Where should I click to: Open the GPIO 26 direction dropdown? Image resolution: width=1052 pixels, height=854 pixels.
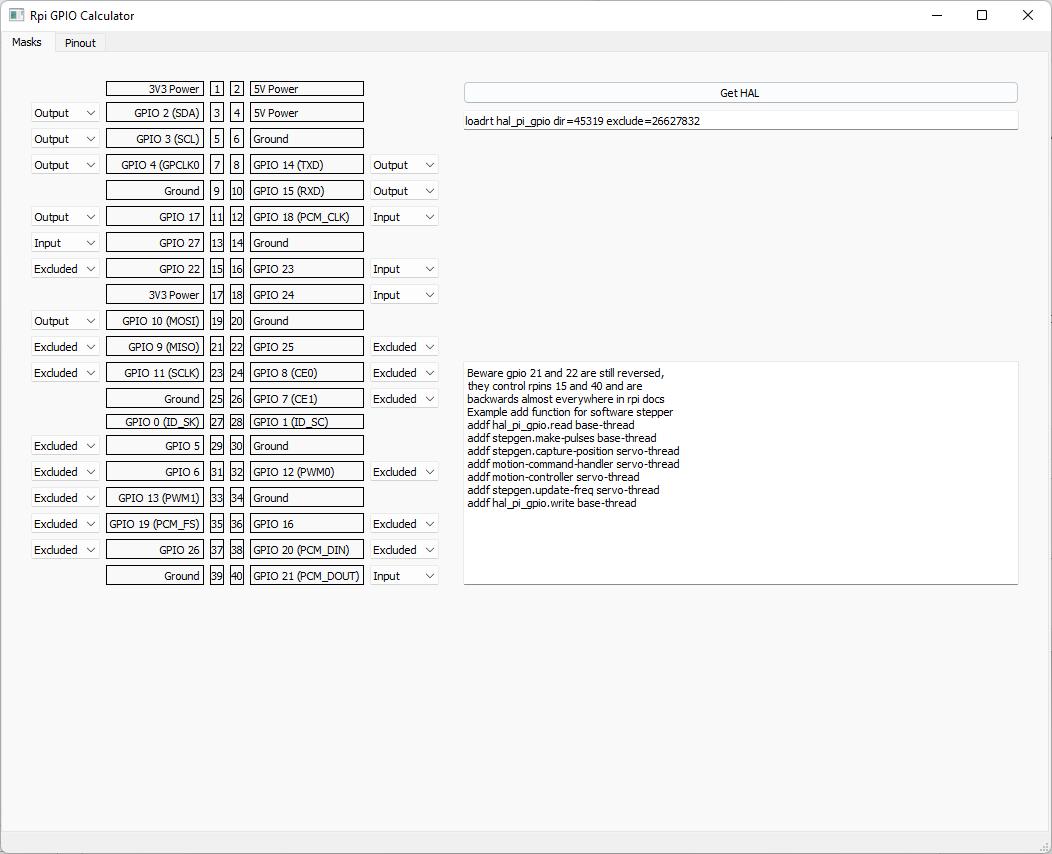point(65,550)
